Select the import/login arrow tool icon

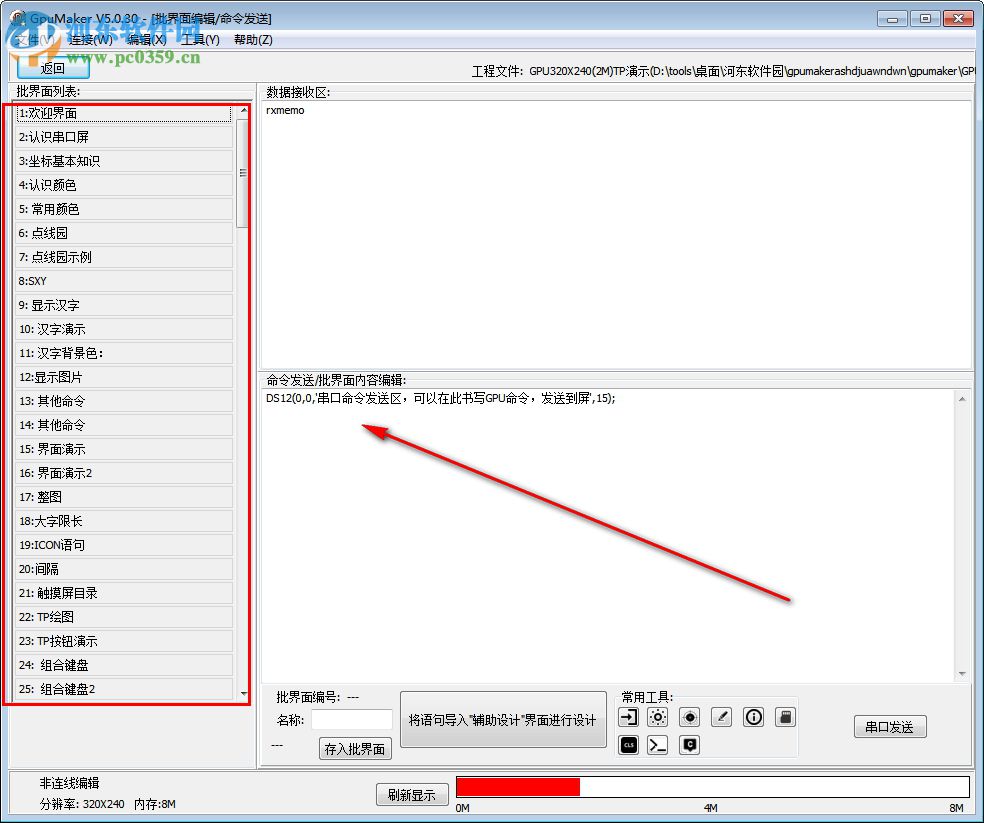[x=628, y=716]
